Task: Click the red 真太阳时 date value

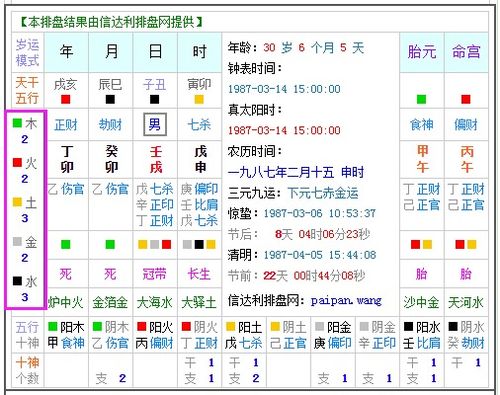Action: click(284, 130)
